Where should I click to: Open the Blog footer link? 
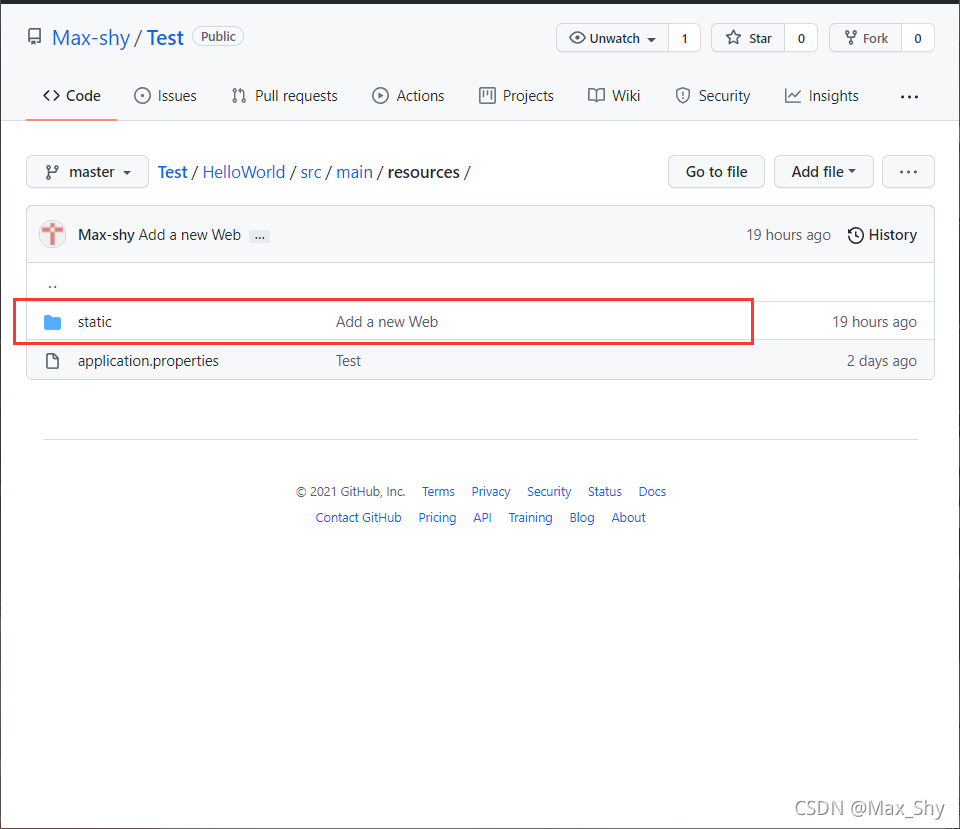point(582,518)
